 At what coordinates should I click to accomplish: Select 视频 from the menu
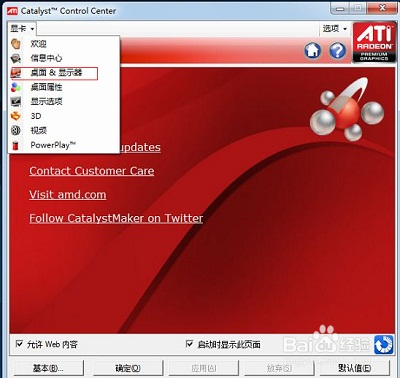63,130
